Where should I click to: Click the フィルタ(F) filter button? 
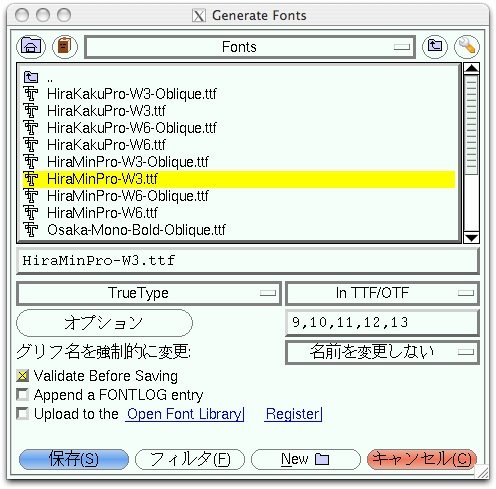click(190, 459)
